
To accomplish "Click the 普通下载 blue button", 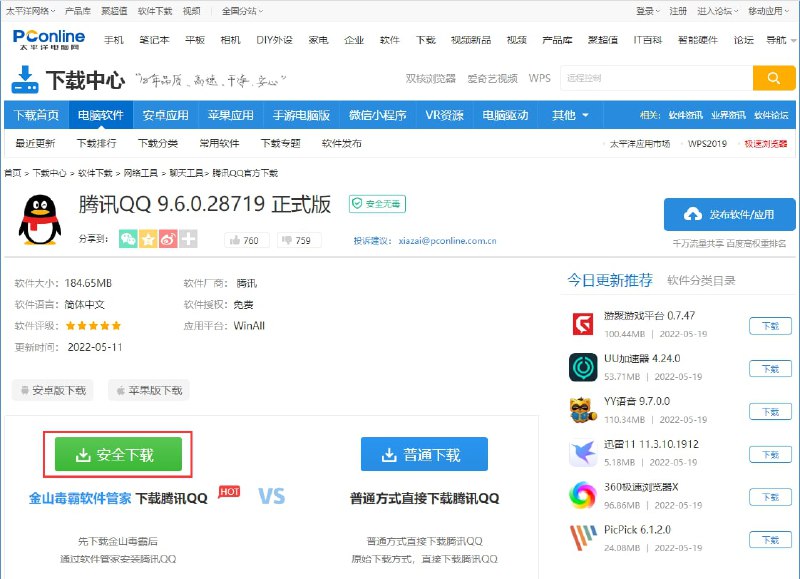I will click(424, 454).
